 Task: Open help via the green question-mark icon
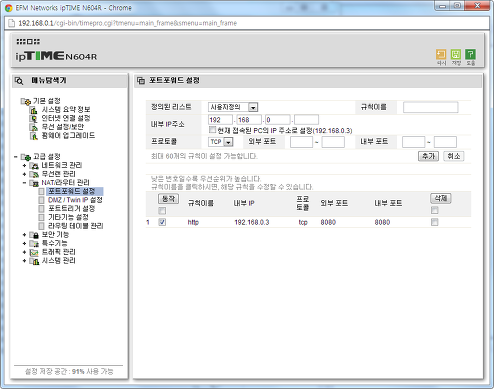(x=470, y=54)
